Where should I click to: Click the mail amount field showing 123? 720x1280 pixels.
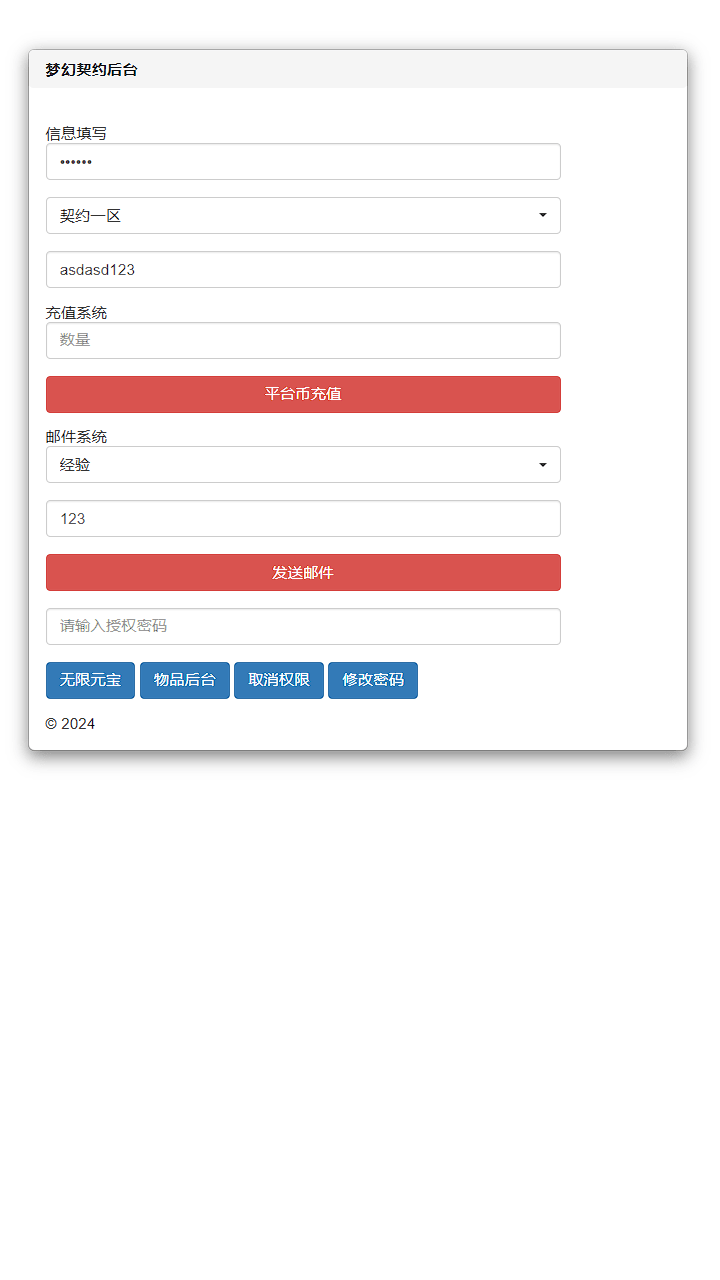(303, 518)
